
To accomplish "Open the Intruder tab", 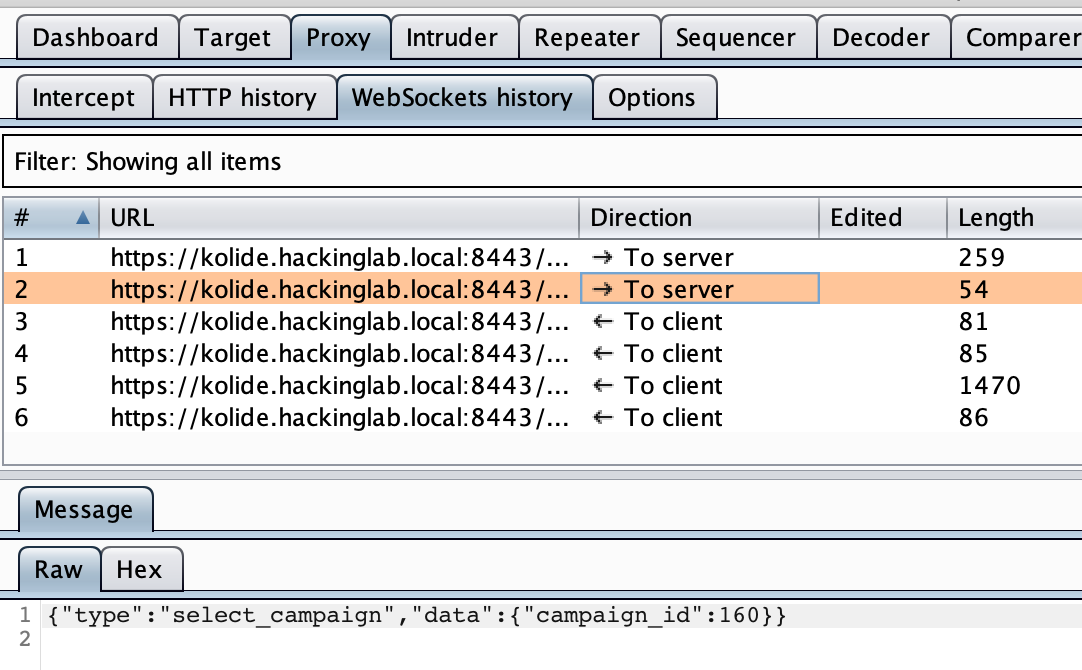I will pyautogui.click(x=452, y=38).
